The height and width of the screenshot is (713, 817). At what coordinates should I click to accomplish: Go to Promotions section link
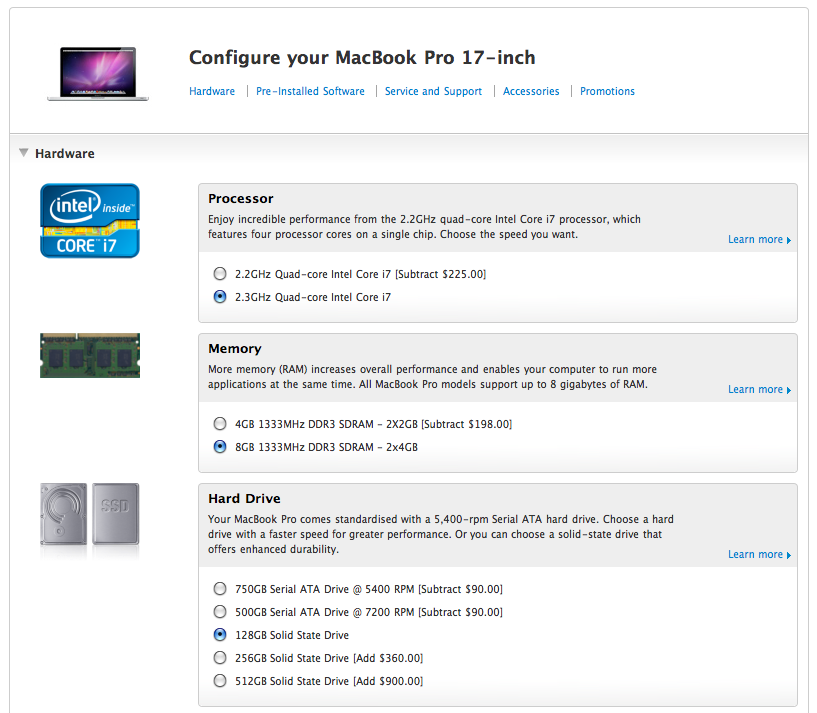(607, 91)
